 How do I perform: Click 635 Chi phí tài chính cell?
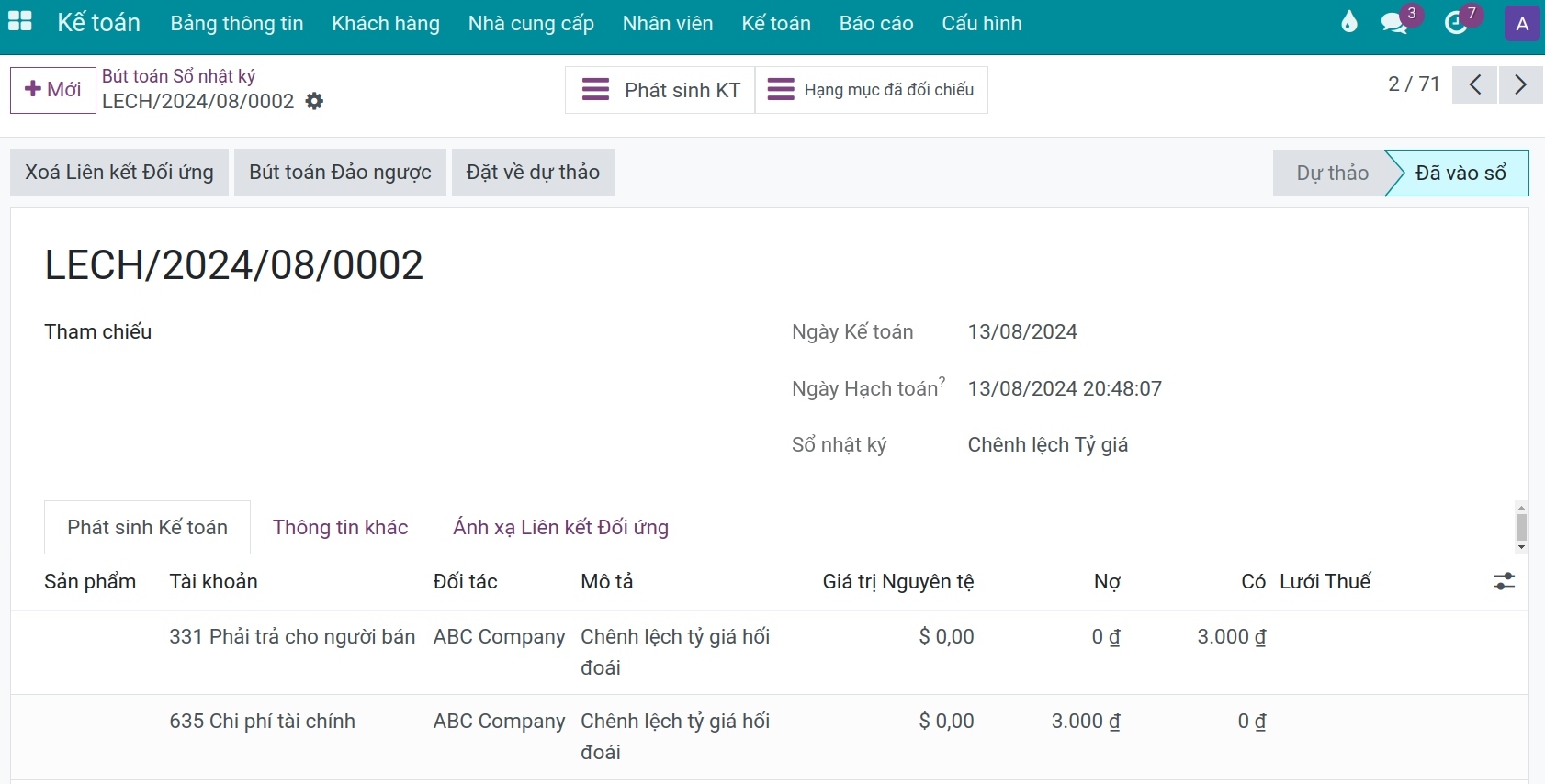(262, 721)
